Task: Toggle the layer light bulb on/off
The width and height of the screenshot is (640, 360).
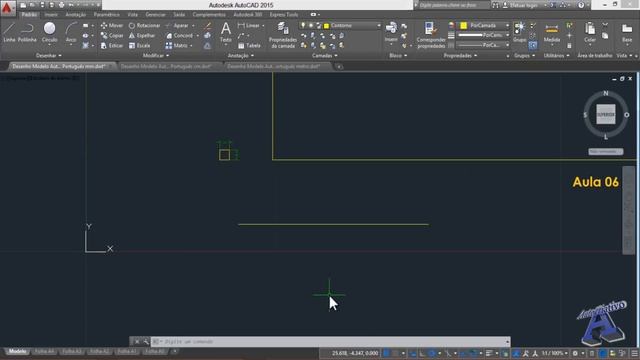Action: pos(303,25)
